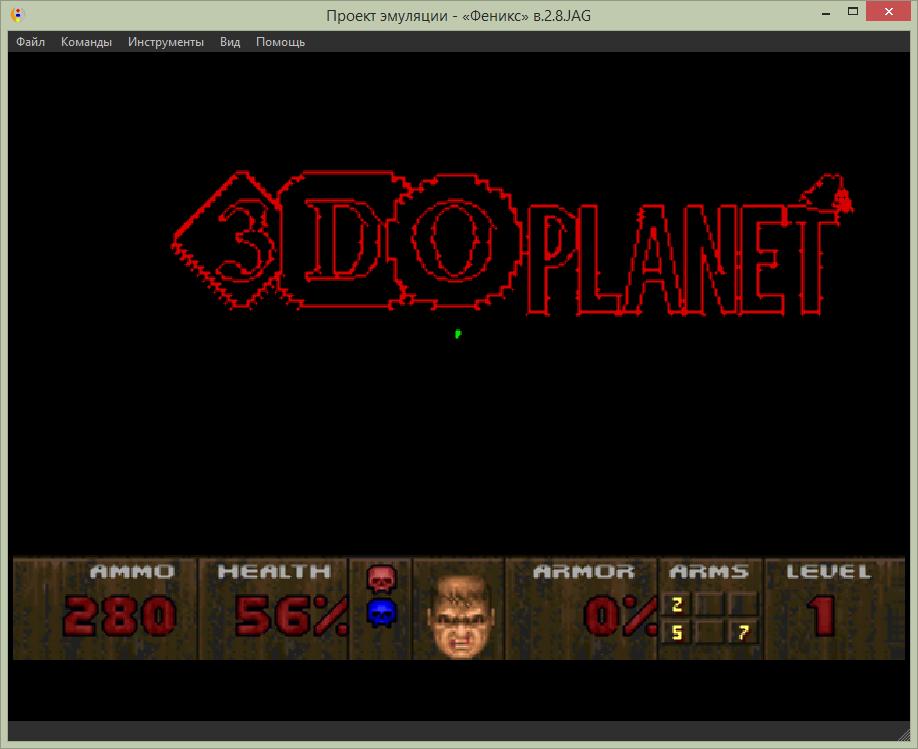
Task: Open the Команды menu
Action: point(86,42)
